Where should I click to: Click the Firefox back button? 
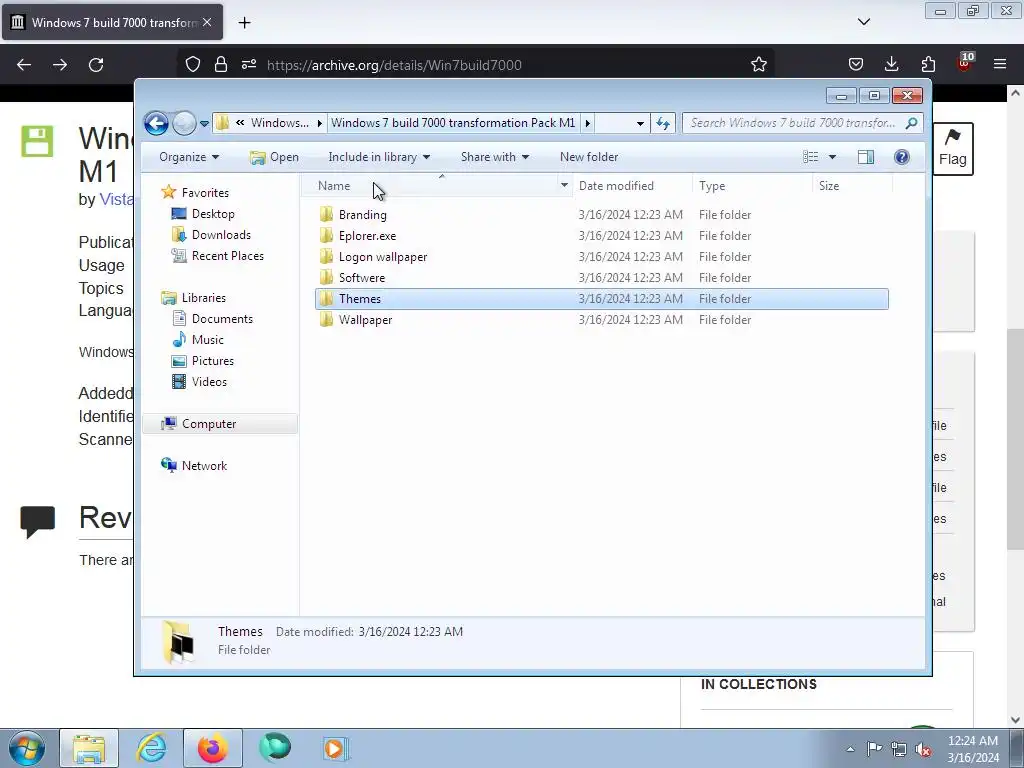click(24, 65)
